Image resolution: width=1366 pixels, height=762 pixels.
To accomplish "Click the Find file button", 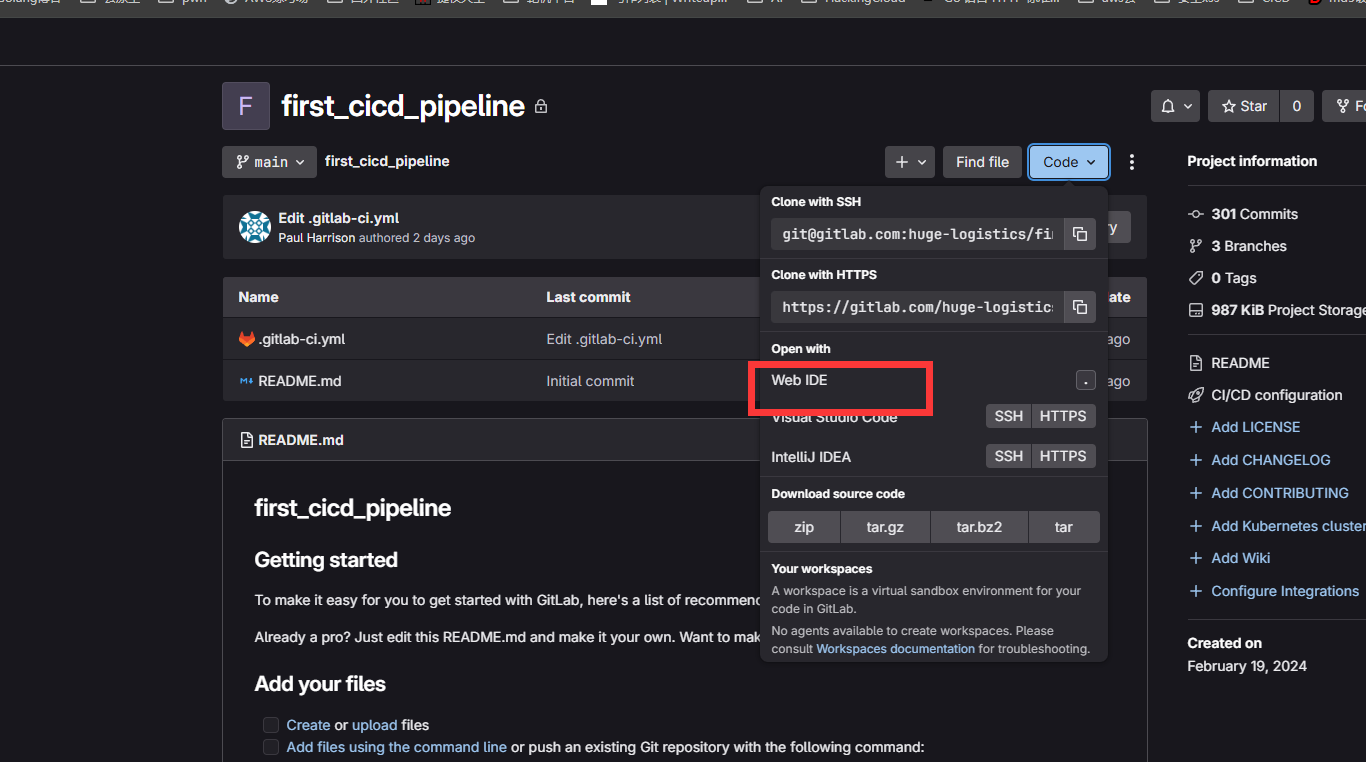I will (x=982, y=162).
